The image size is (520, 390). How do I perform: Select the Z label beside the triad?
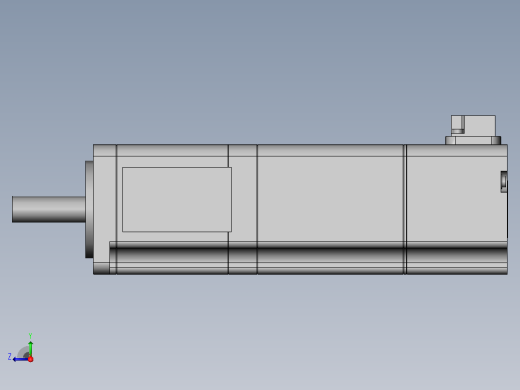(9, 357)
